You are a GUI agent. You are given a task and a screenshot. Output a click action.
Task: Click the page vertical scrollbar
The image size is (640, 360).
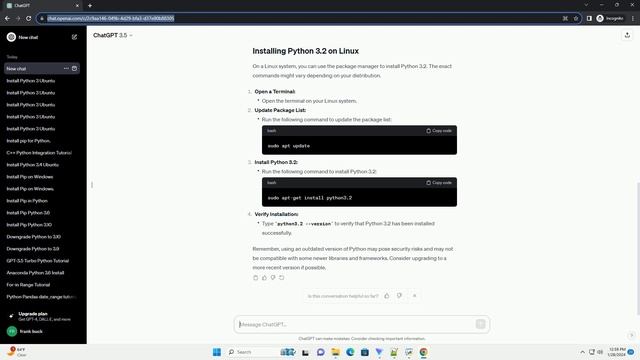[x=638, y=249]
